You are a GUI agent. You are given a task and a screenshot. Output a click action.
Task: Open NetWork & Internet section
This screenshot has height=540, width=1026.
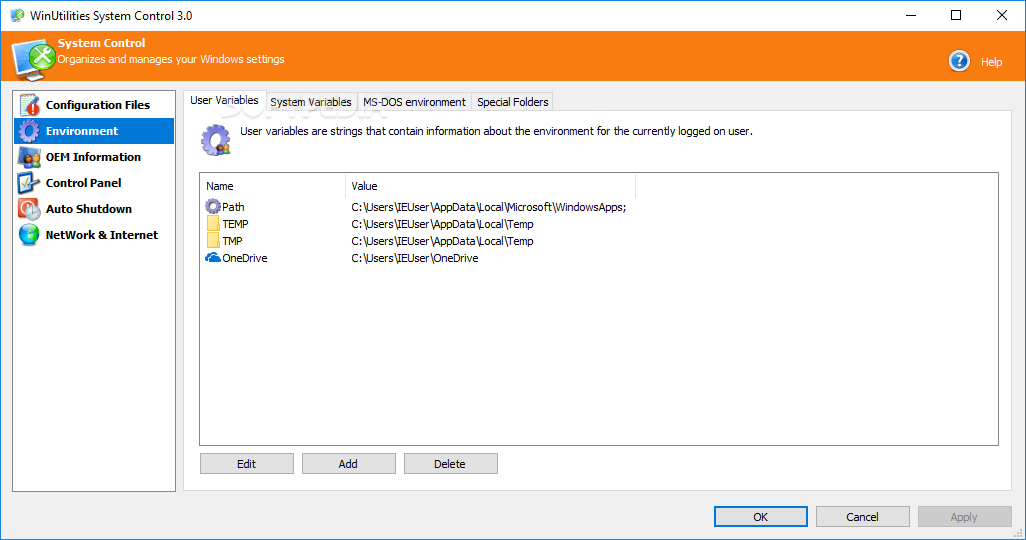point(94,235)
